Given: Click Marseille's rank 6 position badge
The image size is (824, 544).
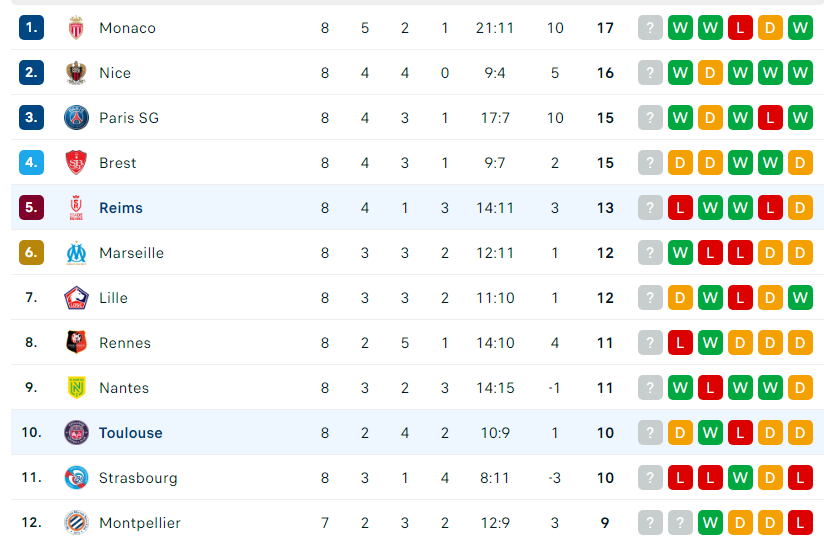Looking at the screenshot, I should coord(32,253).
